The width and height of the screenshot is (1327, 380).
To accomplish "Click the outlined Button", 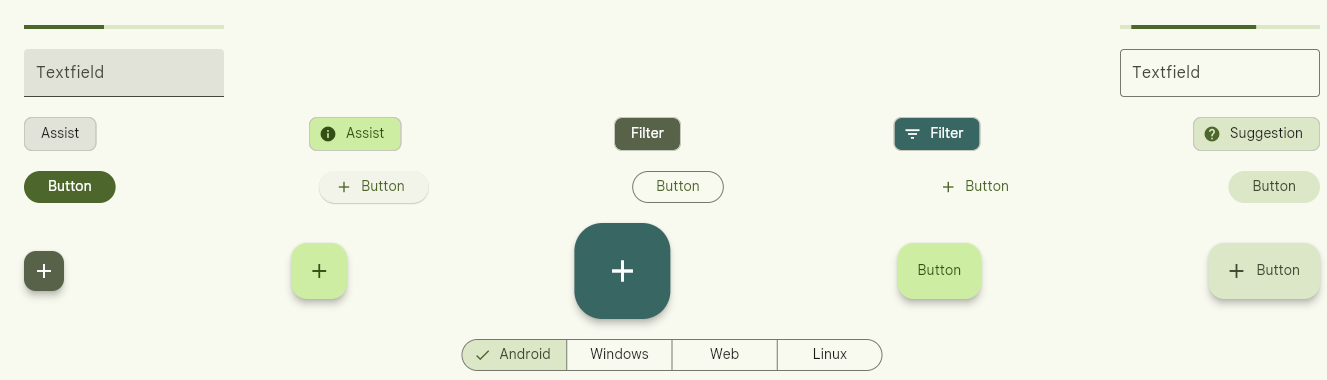I will click(x=677, y=187).
